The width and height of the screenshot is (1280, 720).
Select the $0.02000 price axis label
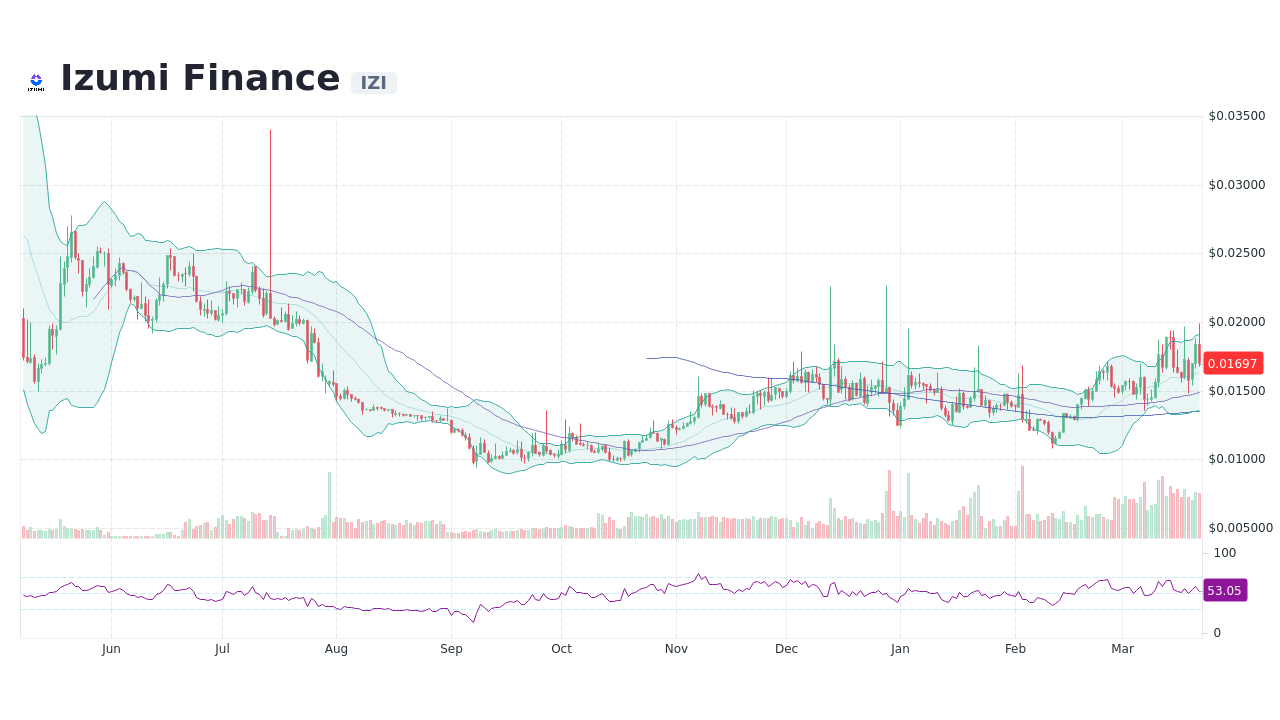click(1238, 322)
